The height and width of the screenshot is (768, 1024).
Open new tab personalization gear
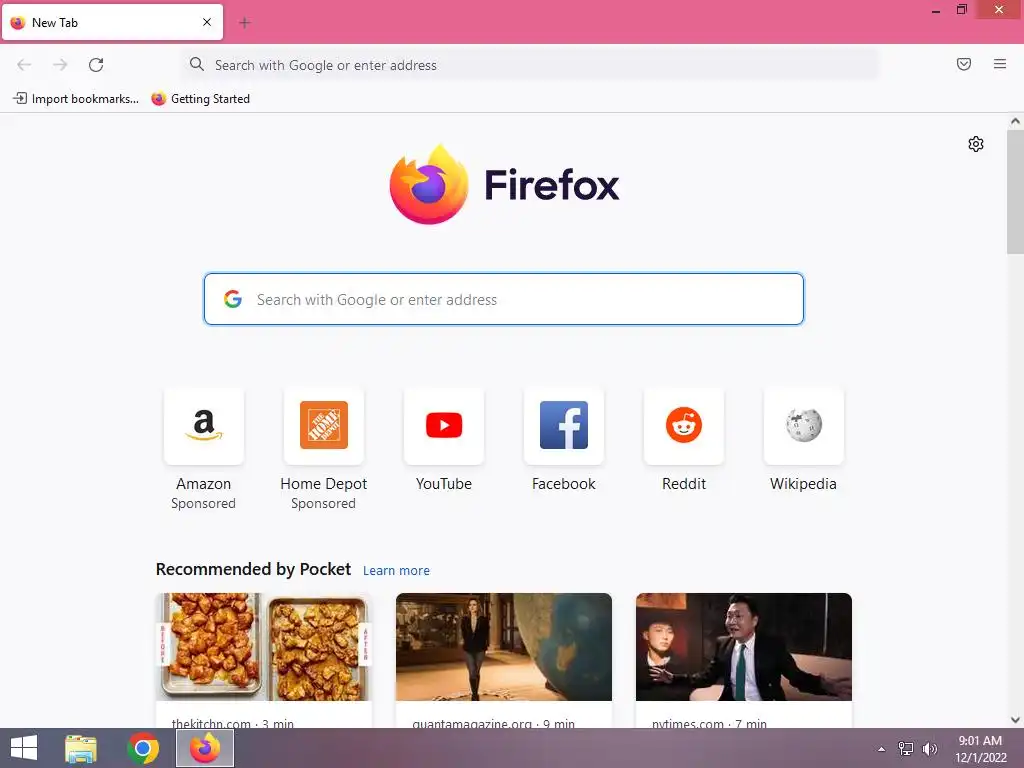(976, 144)
